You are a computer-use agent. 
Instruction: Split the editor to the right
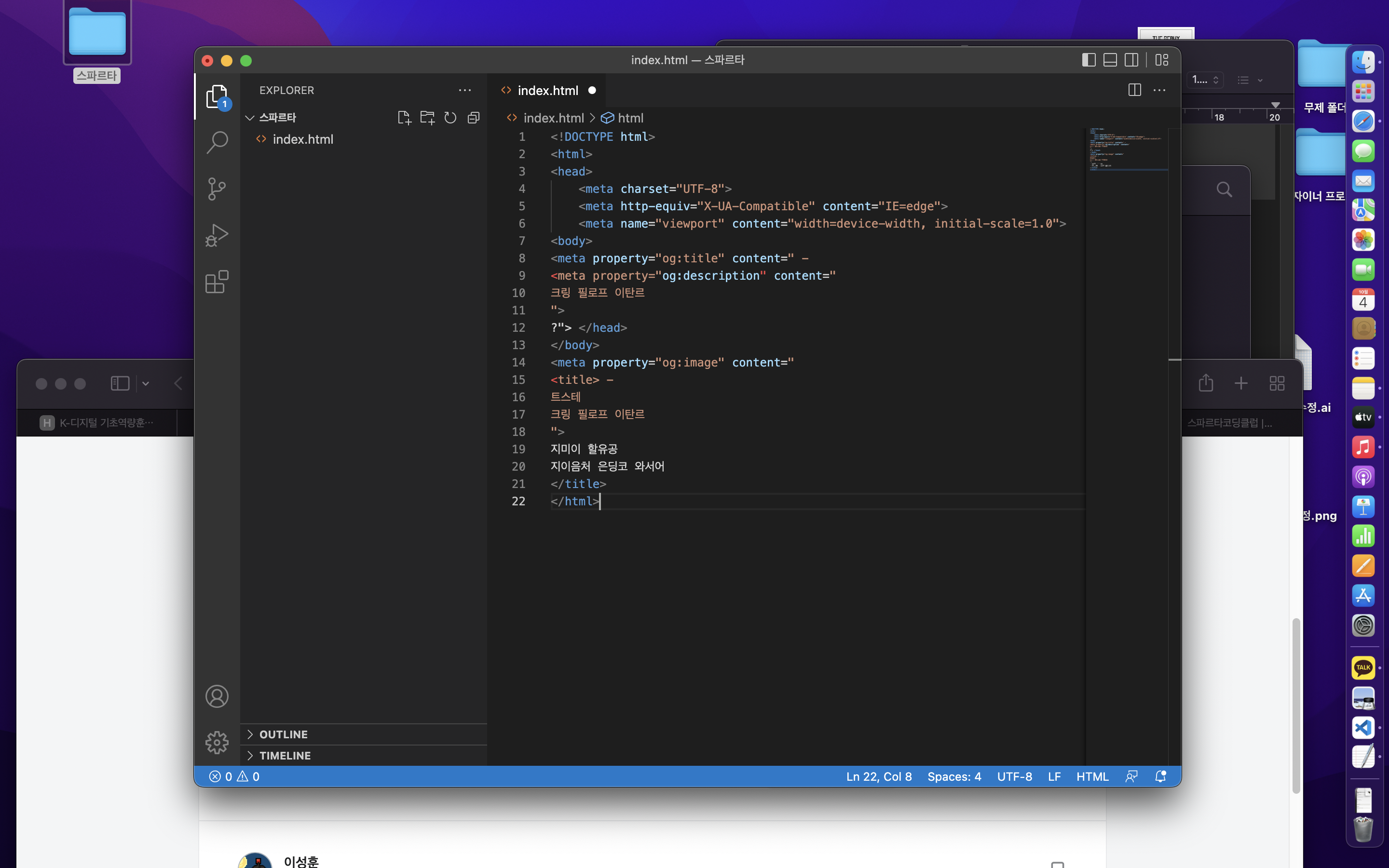tap(1135, 90)
